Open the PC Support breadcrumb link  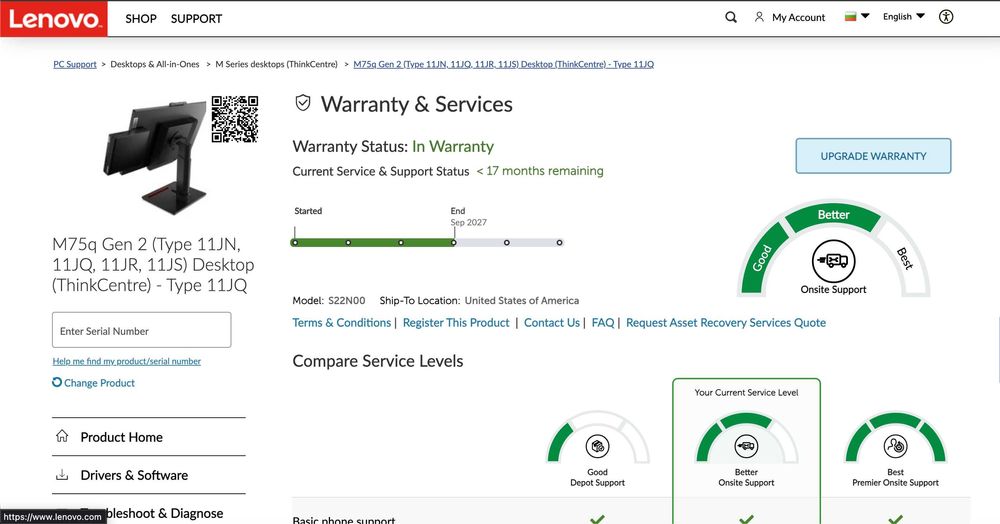point(75,64)
